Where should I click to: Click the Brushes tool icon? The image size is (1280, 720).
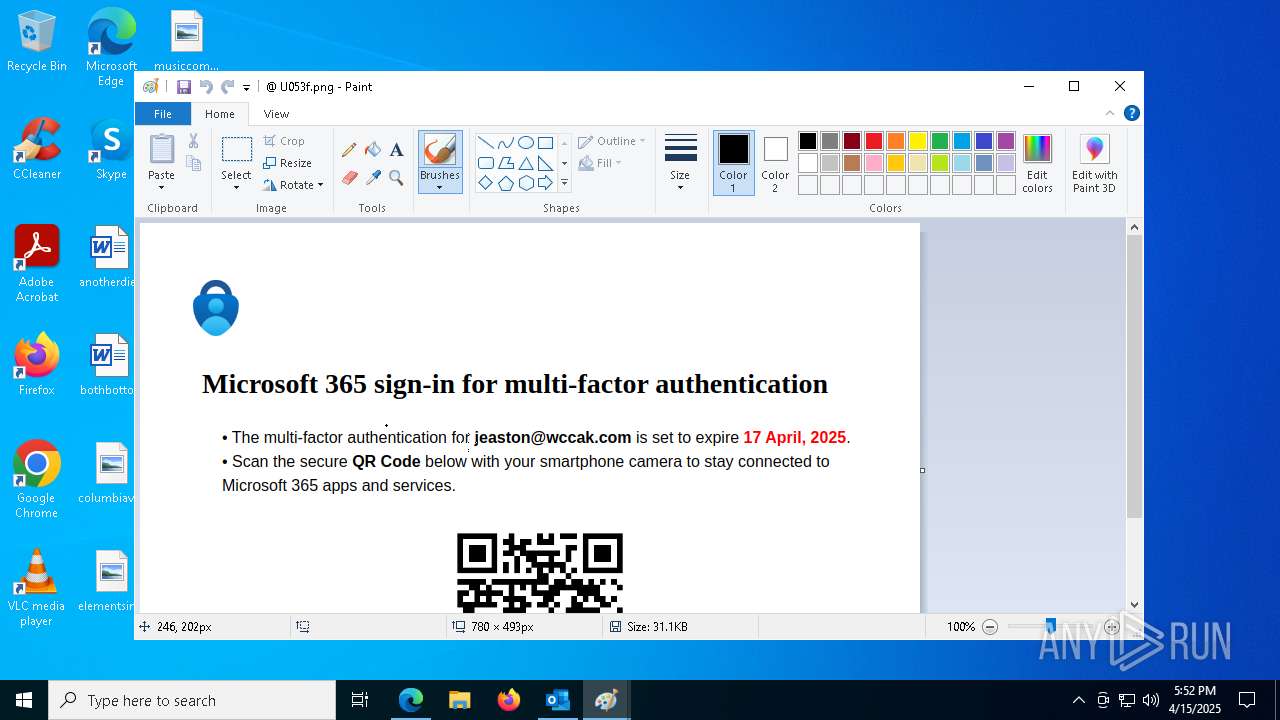(x=440, y=150)
